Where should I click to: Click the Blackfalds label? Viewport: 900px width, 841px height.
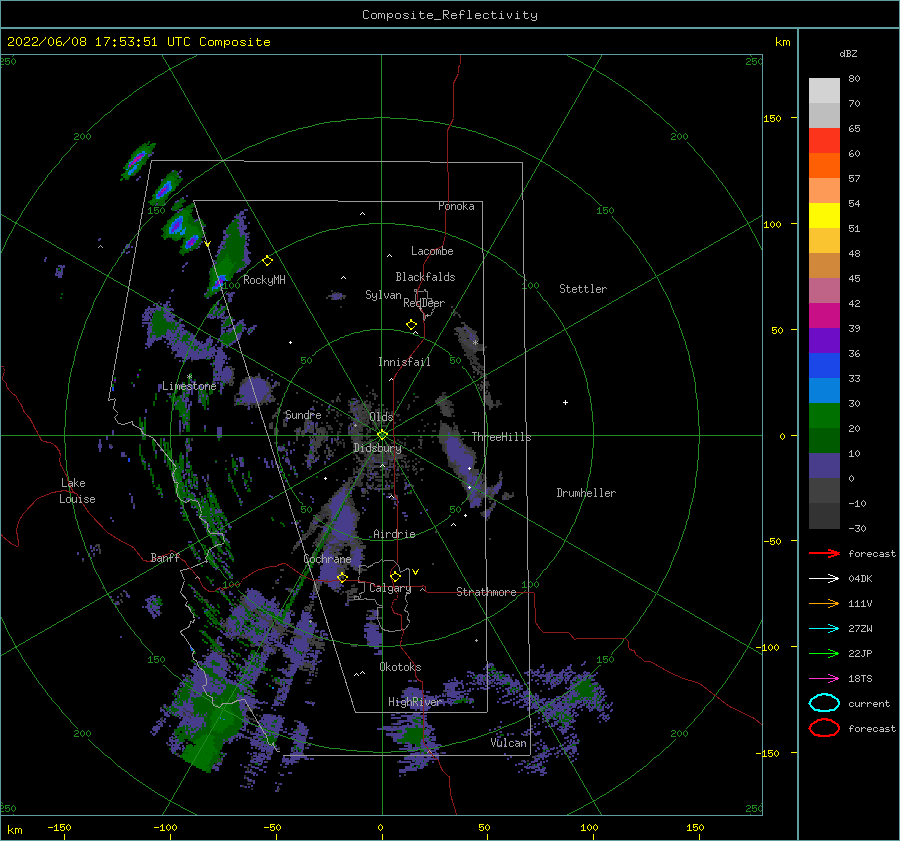pyautogui.click(x=425, y=277)
